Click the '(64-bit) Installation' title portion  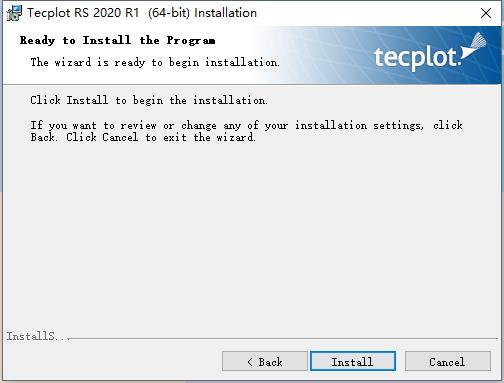pyautogui.click(x=202, y=13)
